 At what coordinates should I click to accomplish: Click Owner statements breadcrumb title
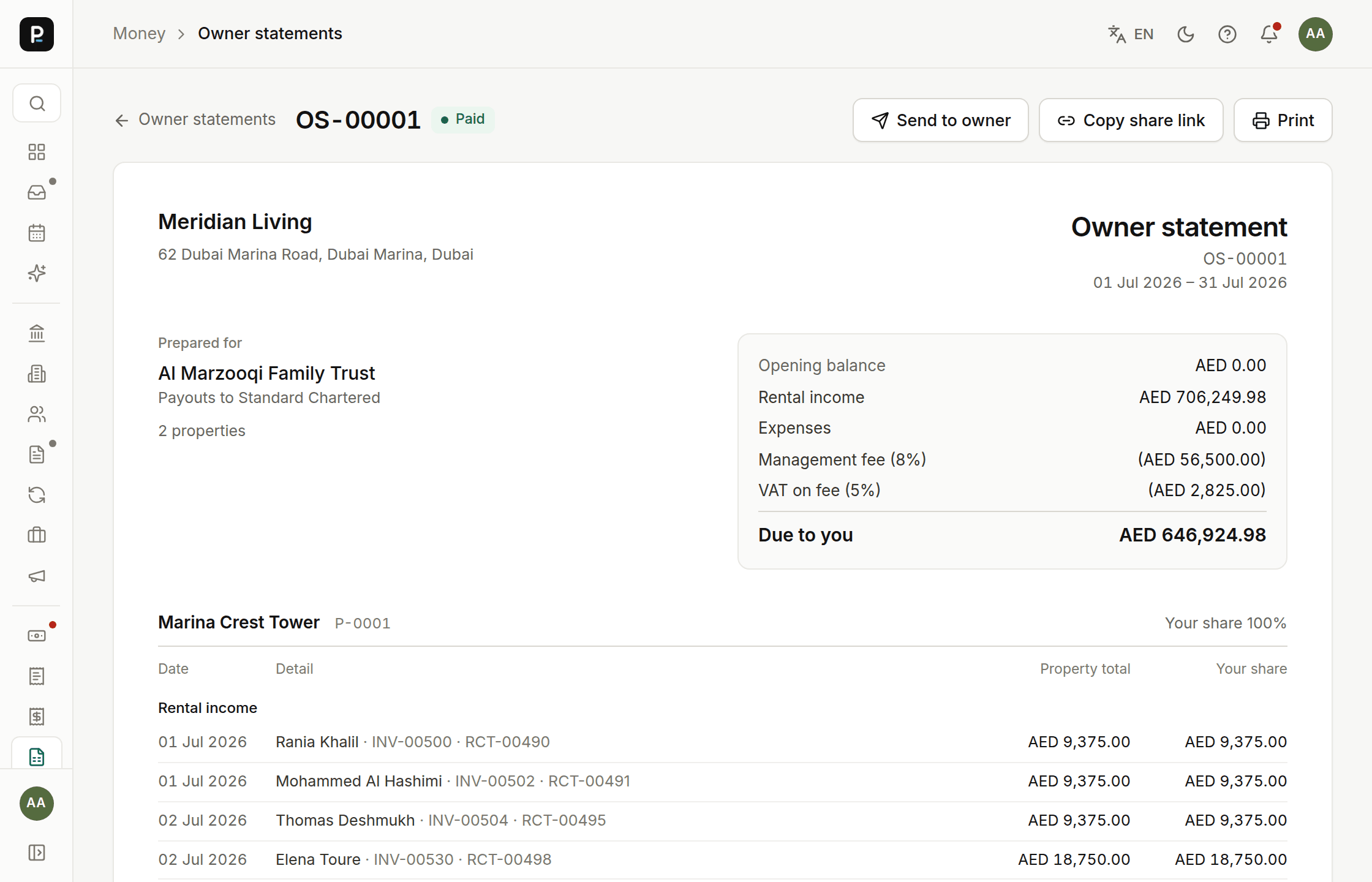[x=270, y=34]
